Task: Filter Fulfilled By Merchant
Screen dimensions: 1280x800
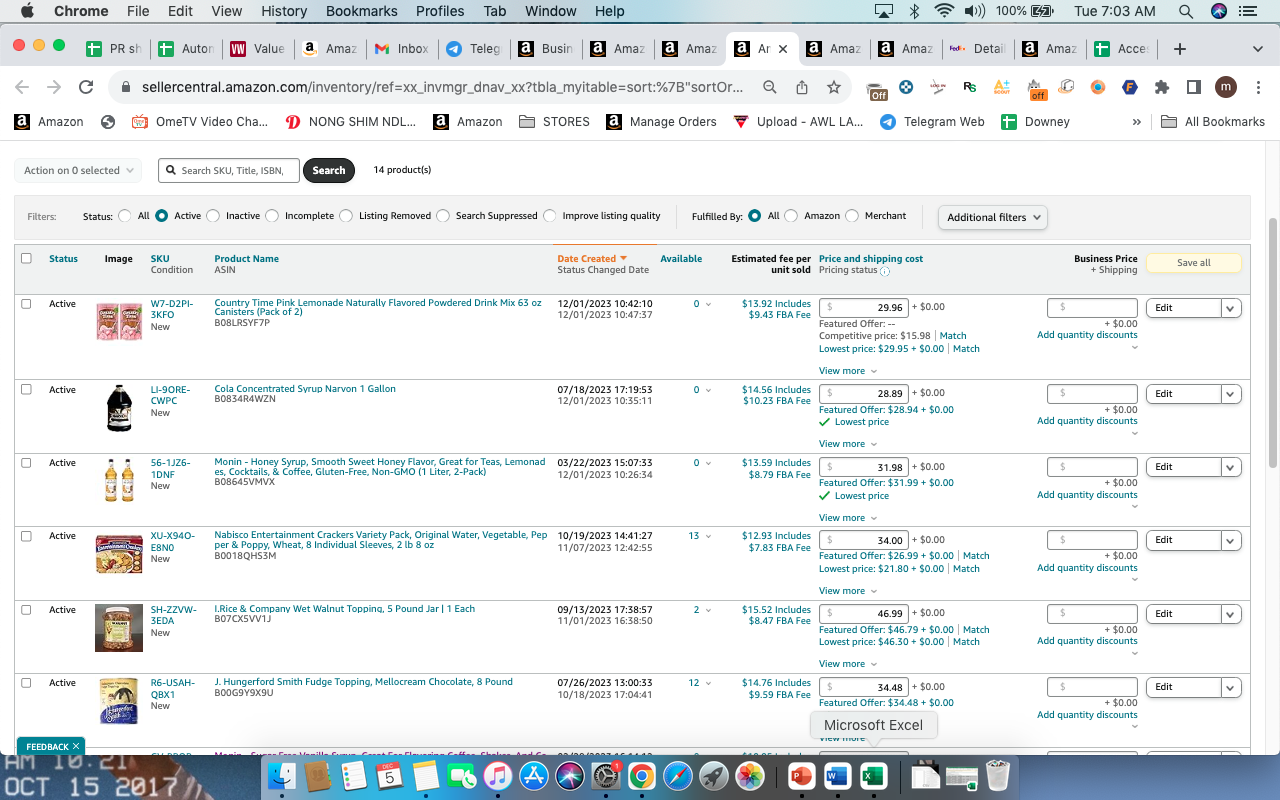Action: 853,216
